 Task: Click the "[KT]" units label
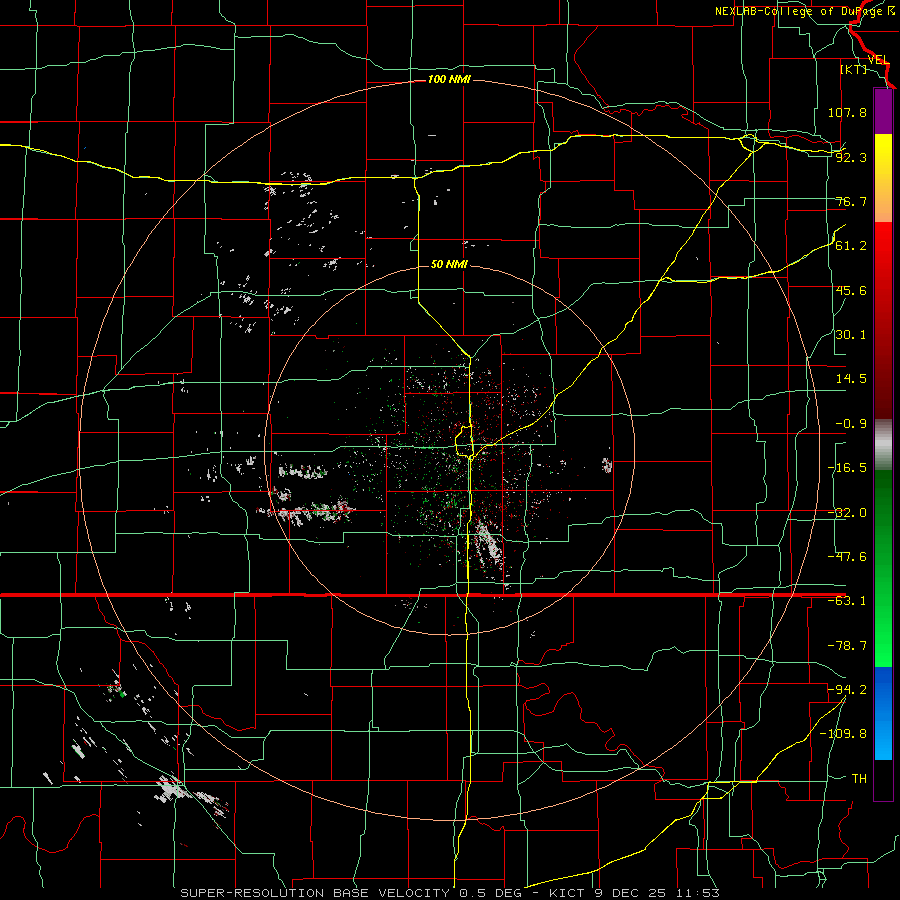pos(854,69)
